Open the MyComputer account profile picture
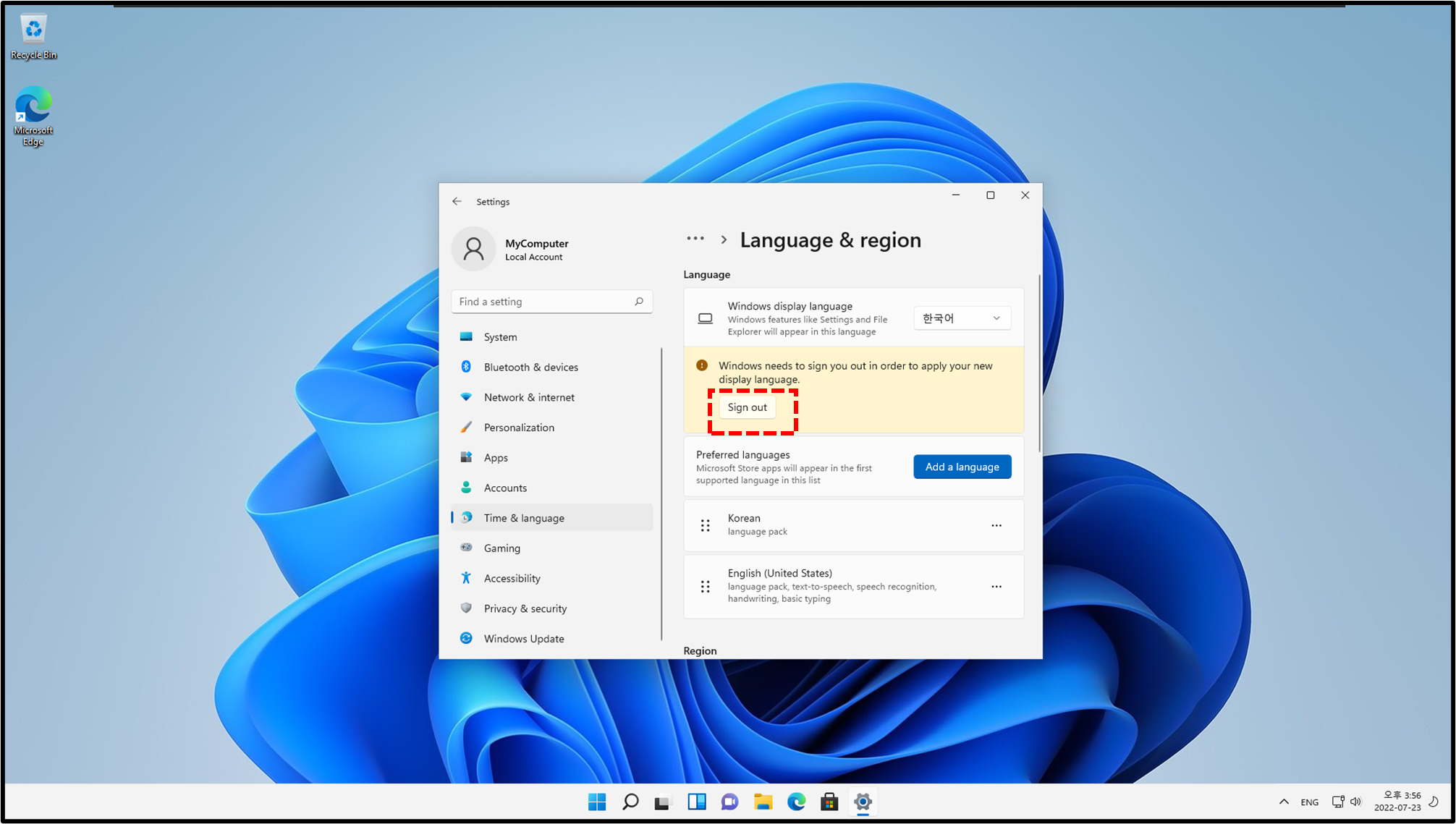Viewport: 1456px width, 824px height. [x=473, y=249]
